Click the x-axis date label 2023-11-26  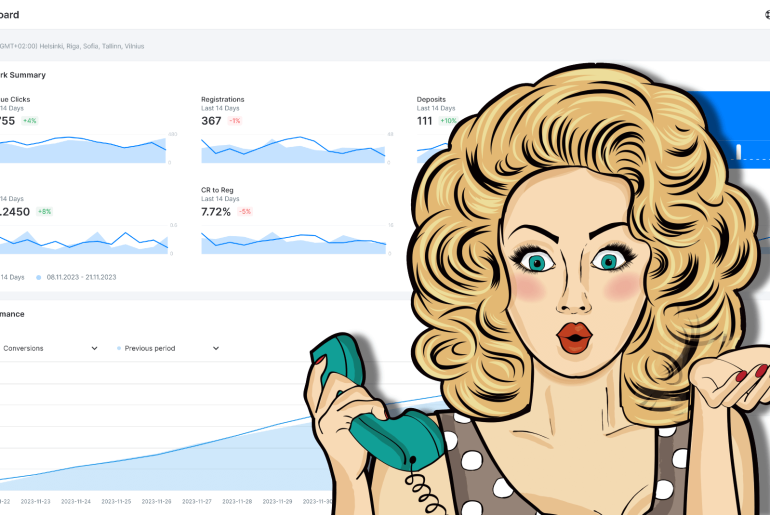[x=156, y=502]
